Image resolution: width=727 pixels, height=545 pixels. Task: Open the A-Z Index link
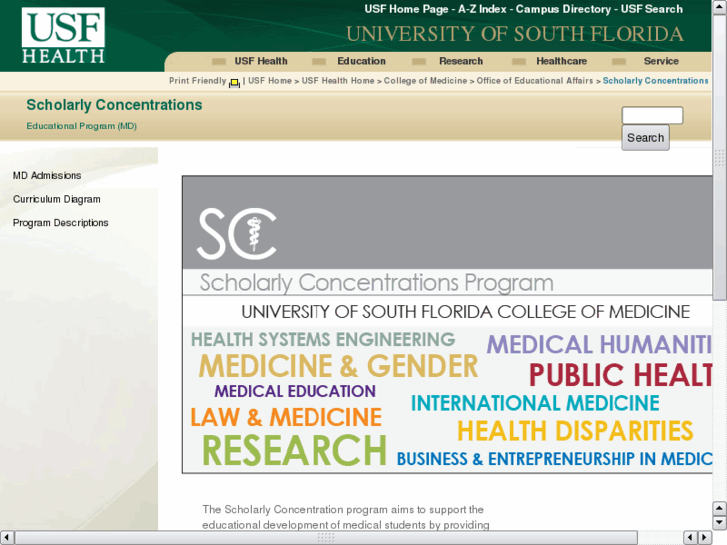[482, 9]
